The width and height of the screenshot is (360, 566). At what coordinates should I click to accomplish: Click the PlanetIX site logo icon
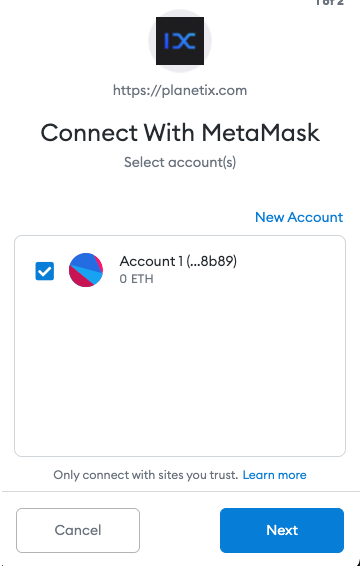(180, 41)
